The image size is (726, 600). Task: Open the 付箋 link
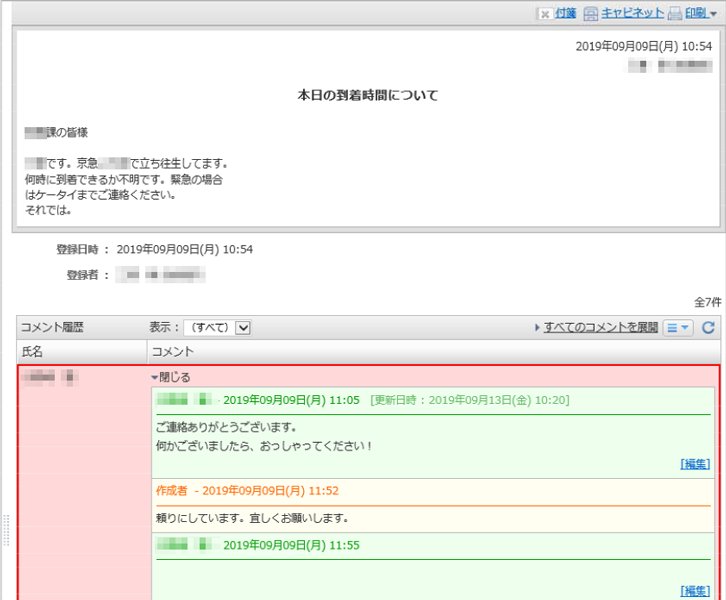point(566,13)
